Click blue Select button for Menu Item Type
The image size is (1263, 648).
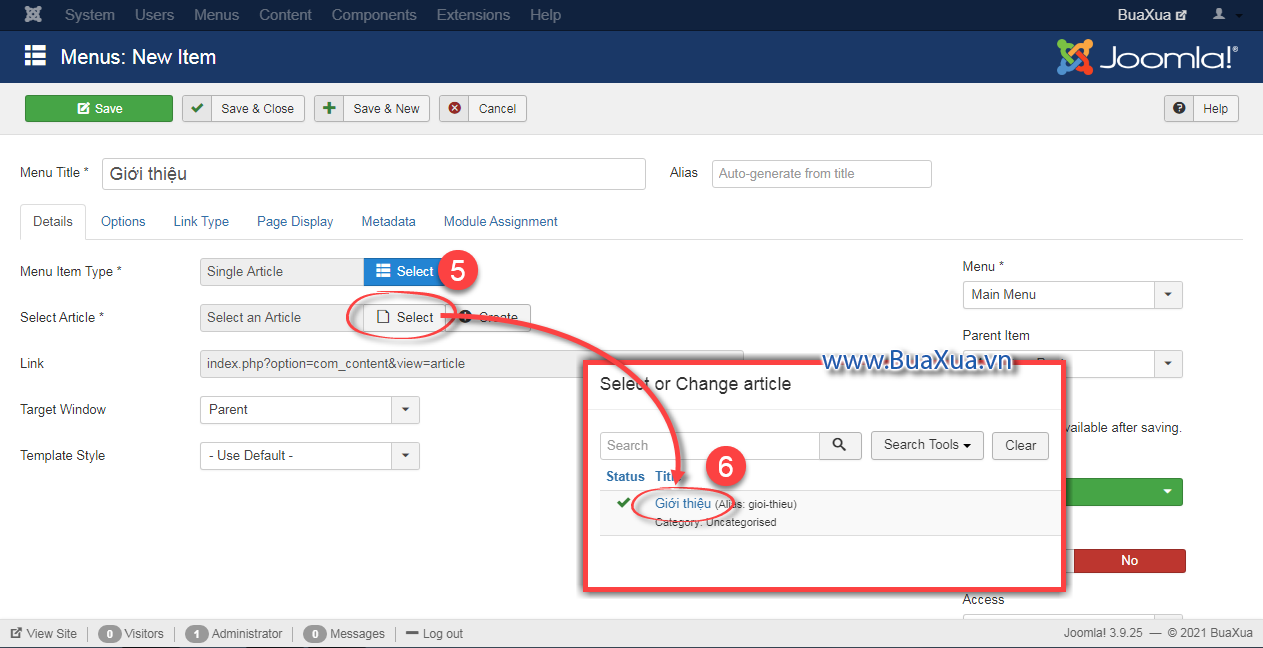[405, 271]
